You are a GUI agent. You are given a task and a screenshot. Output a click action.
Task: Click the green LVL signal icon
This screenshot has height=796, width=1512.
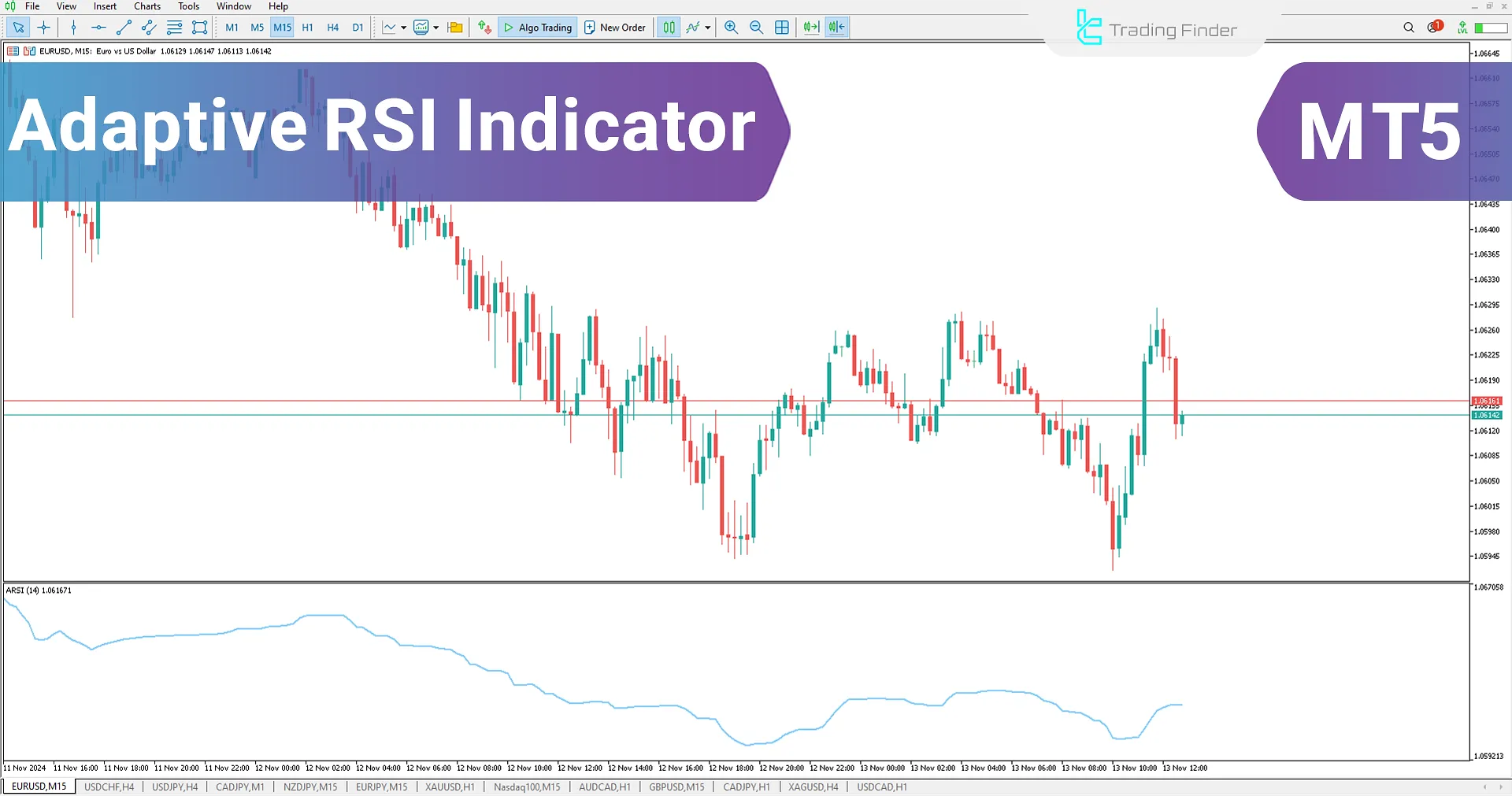[1462, 28]
